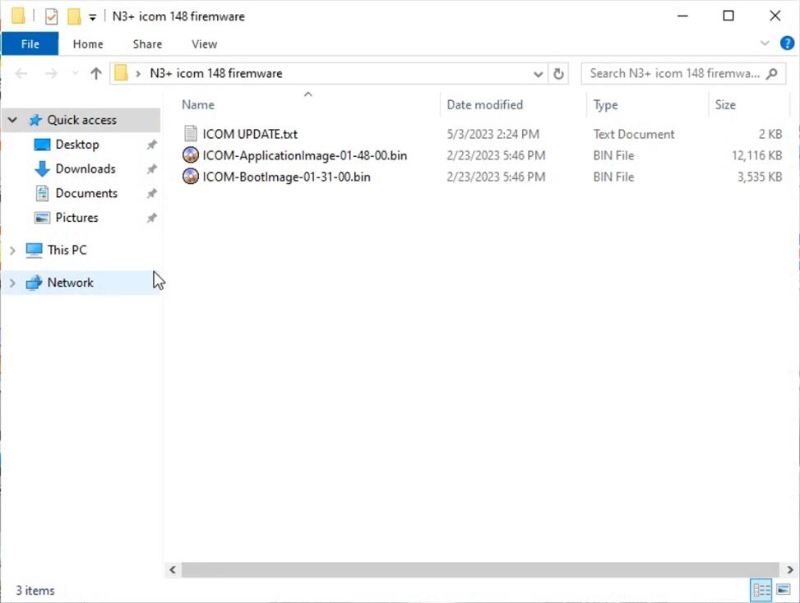Click the pin icon next to Downloads
Image resolution: width=800 pixels, height=603 pixels.
[x=152, y=169]
